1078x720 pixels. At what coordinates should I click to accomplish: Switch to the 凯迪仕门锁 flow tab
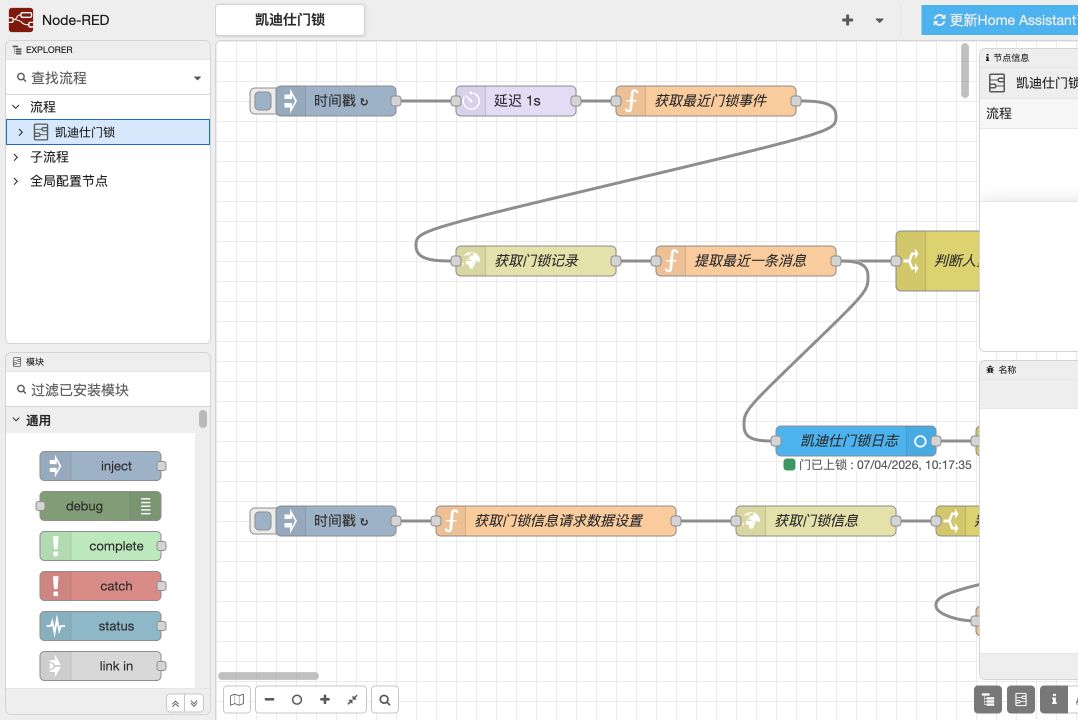[x=289, y=20]
